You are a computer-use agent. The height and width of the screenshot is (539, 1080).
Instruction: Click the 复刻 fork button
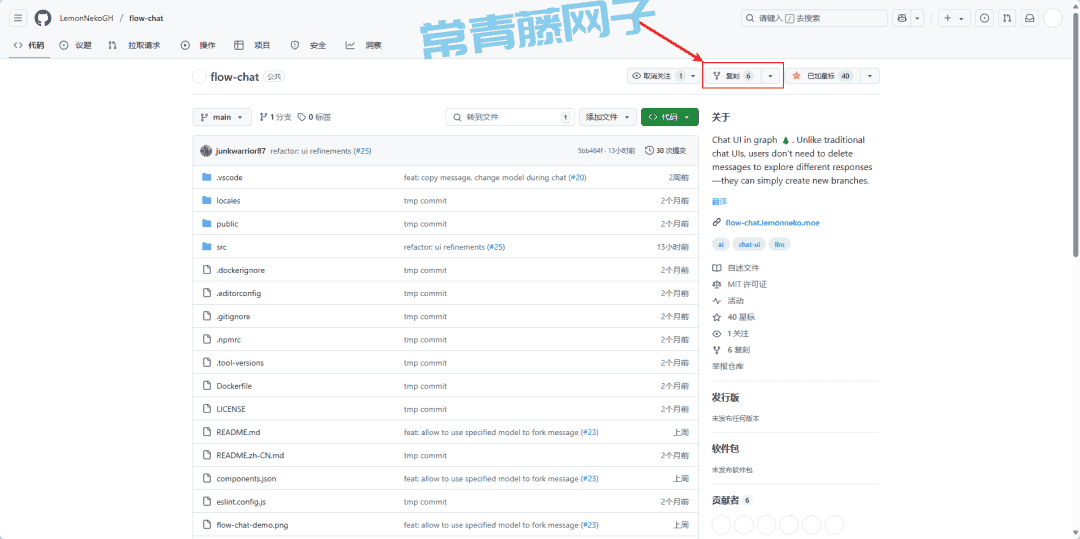[x=734, y=76]
